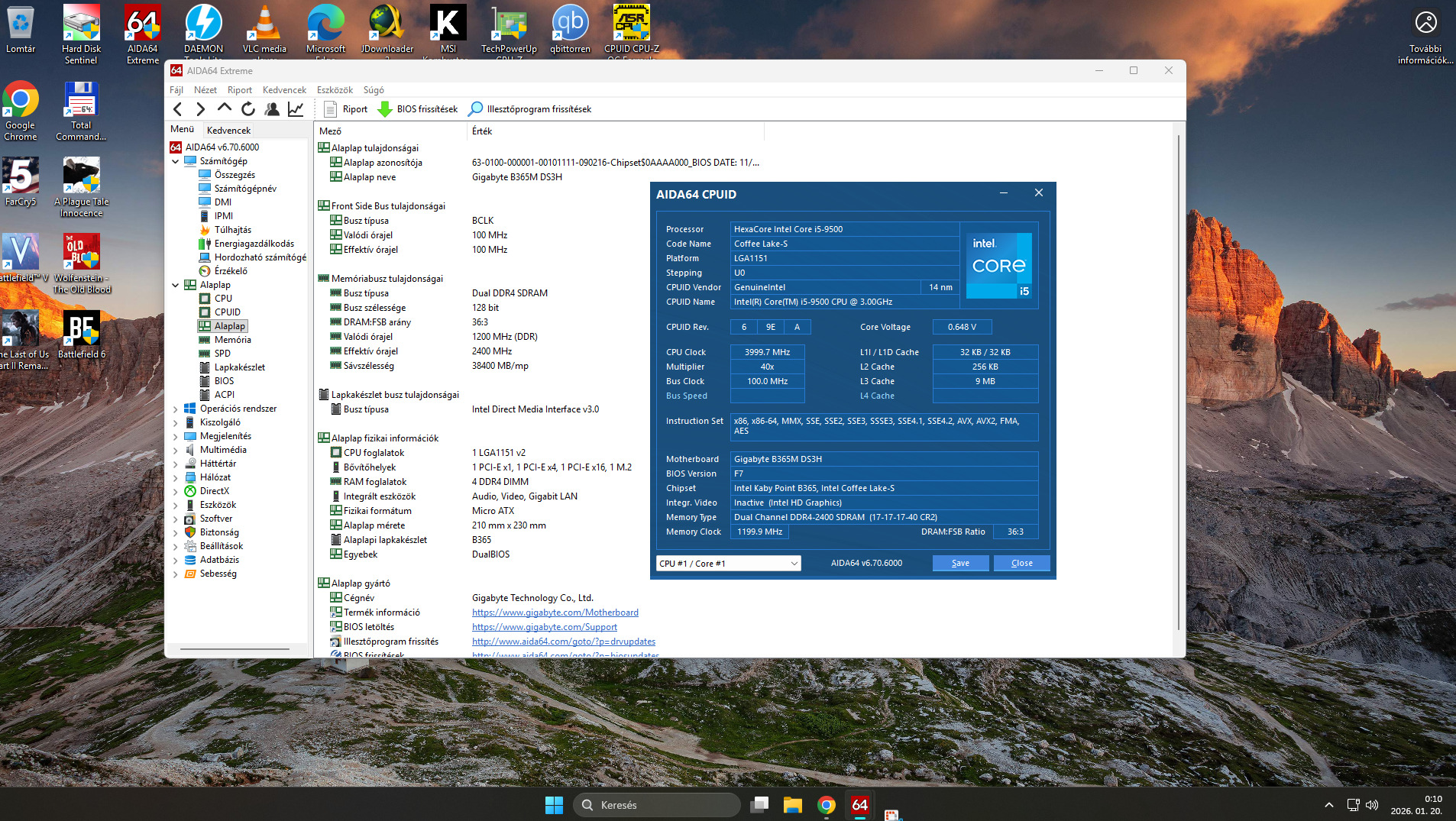The image size is (1456, 821).
Task: Open the graph chart toolbar icon
Action: [x=296, y=109]
